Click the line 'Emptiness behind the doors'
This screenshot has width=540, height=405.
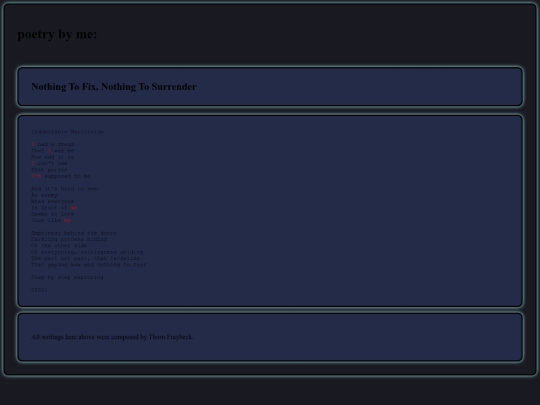[x=74, y=233]
